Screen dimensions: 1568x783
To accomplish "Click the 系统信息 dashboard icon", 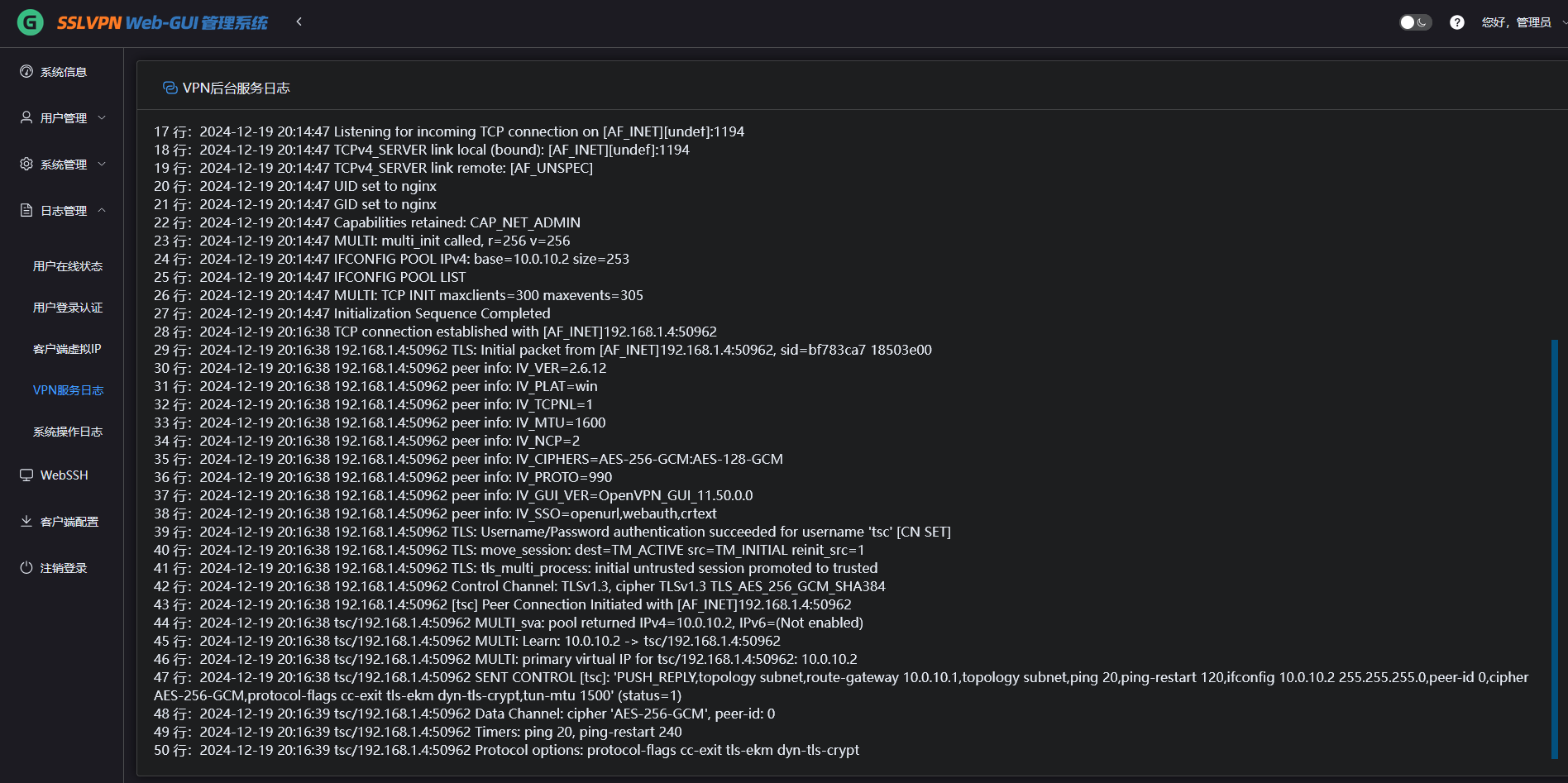I will 26,72.
